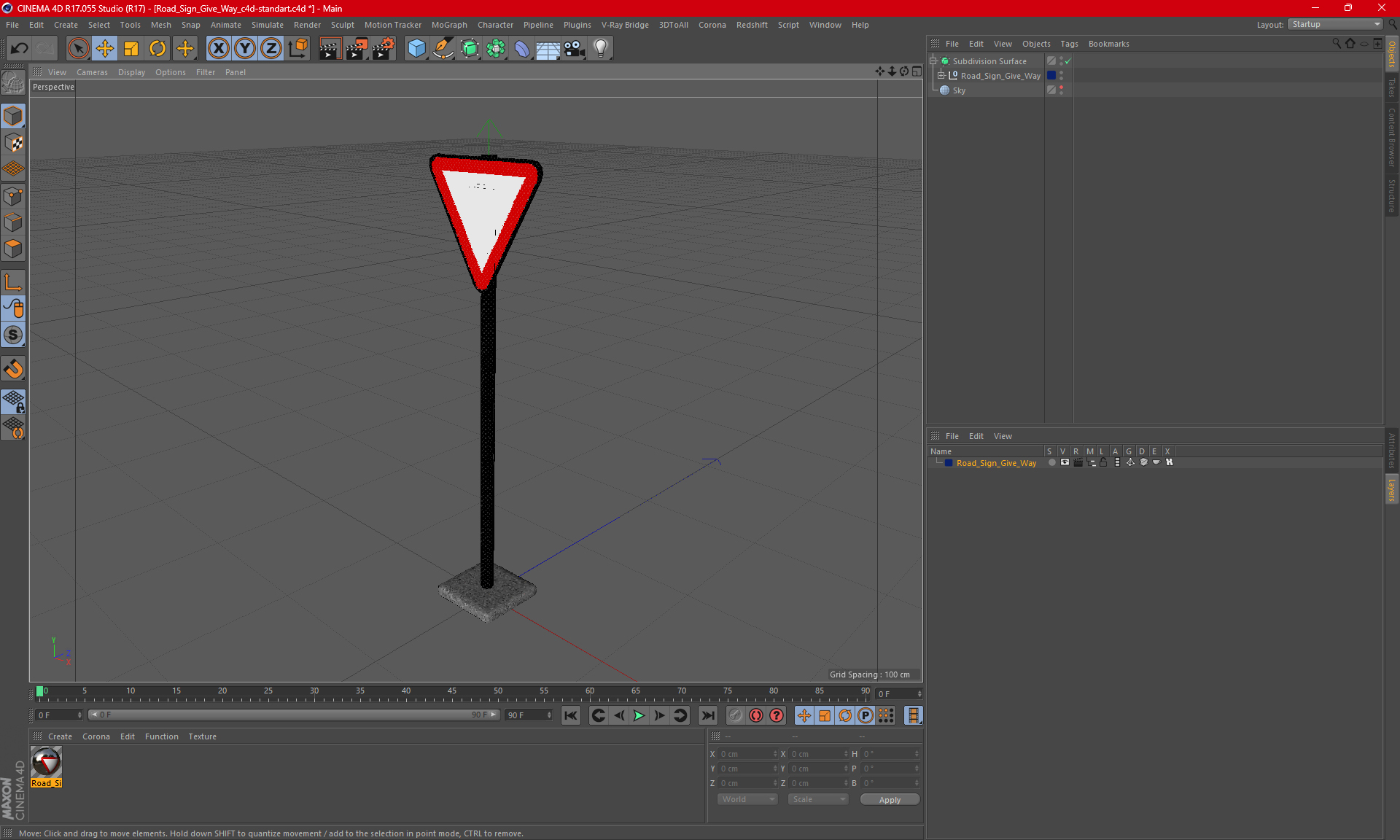Toggle Y-axis lock

[244, 49]
